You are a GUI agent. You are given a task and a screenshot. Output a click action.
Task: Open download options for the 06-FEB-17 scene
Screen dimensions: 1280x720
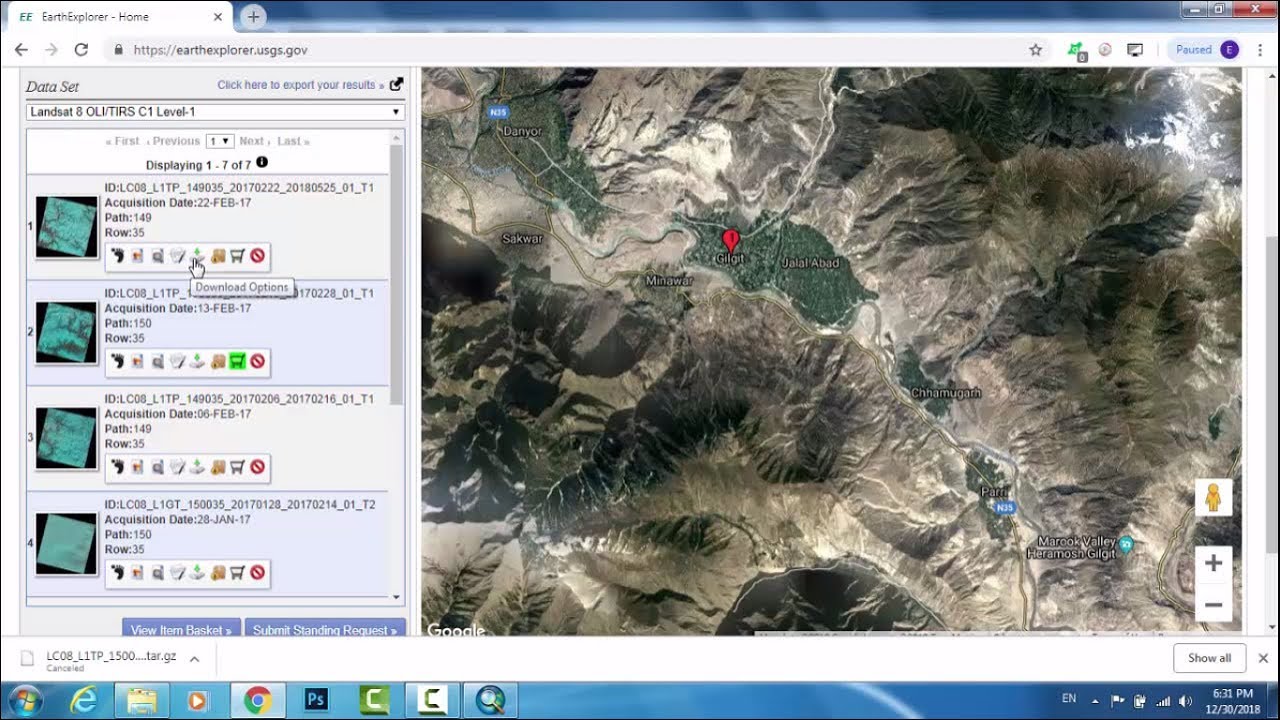pyautogui.click(x=198, y=467)
